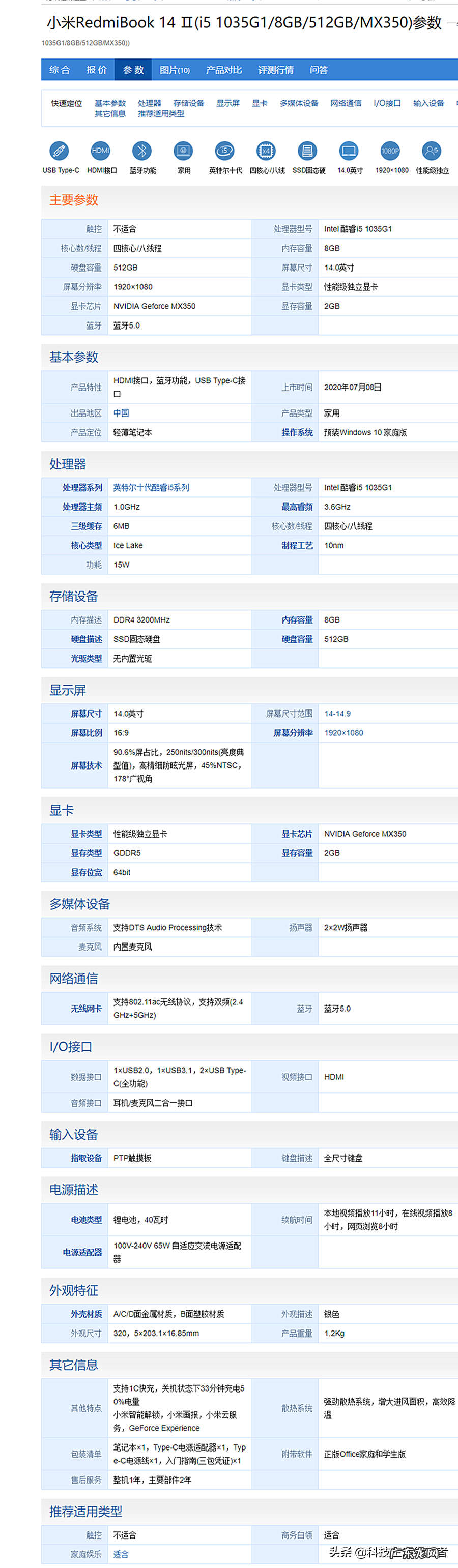Switch to the 综合 tab
Image resolution: width=458 pixels, height=1568 pixels.
60,70
